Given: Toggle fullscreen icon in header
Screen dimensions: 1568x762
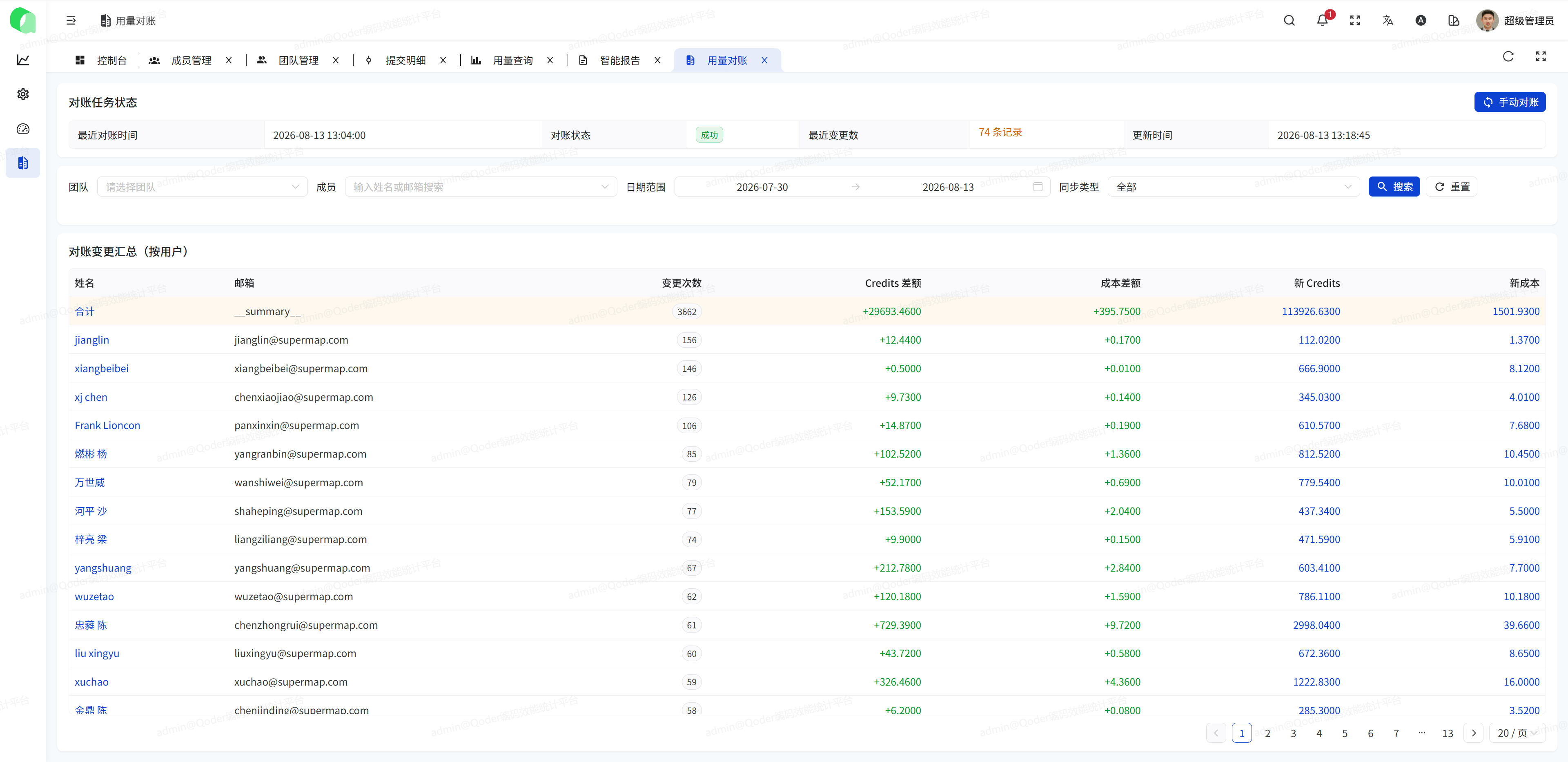Looking at the screenshot, I should coord(1355,21).
